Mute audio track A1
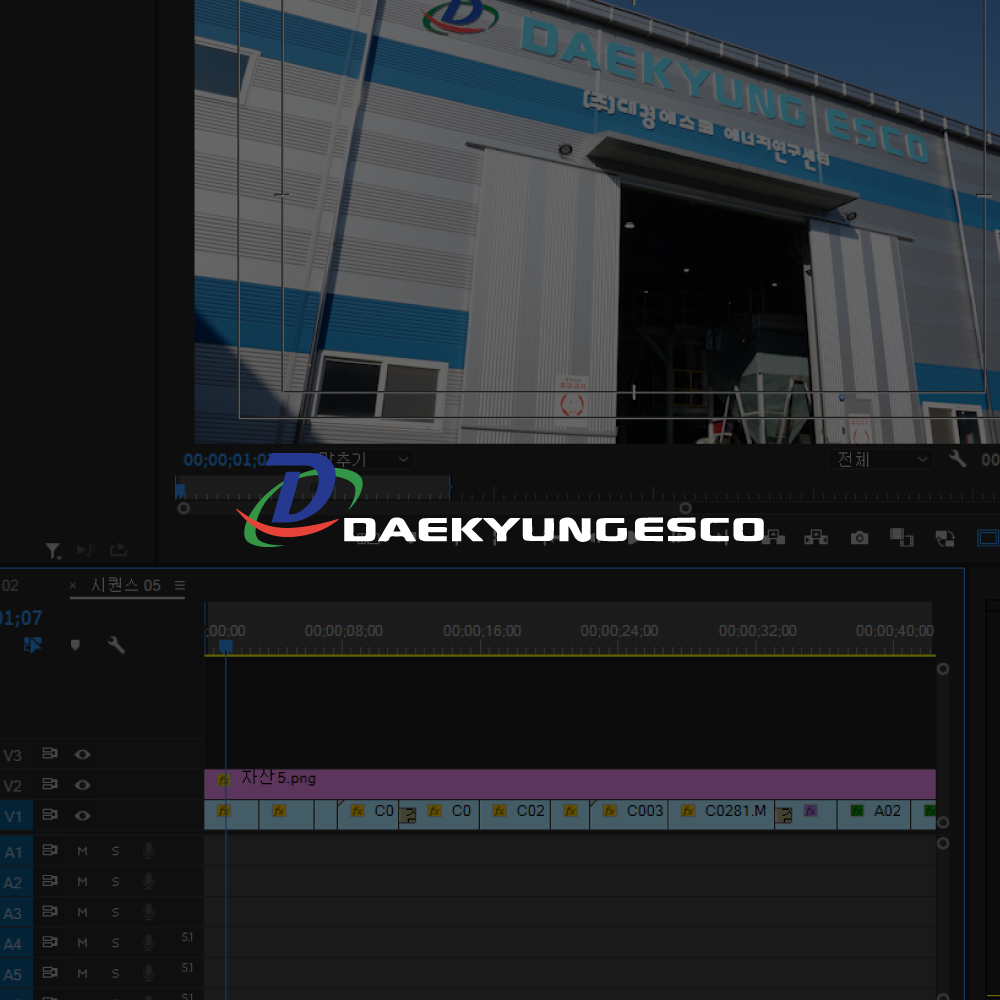 [x=82, y=851]
